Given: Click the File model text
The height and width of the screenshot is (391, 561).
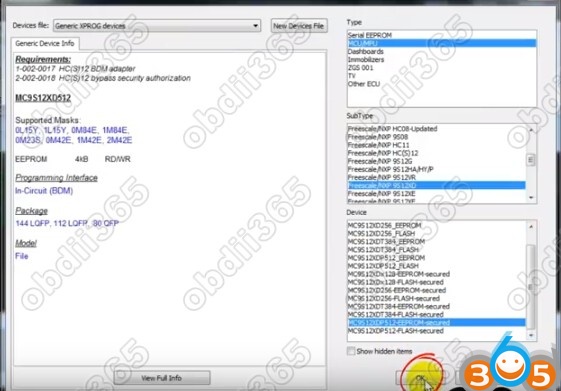Looking at the screenshot, I should tap(21, 256).
